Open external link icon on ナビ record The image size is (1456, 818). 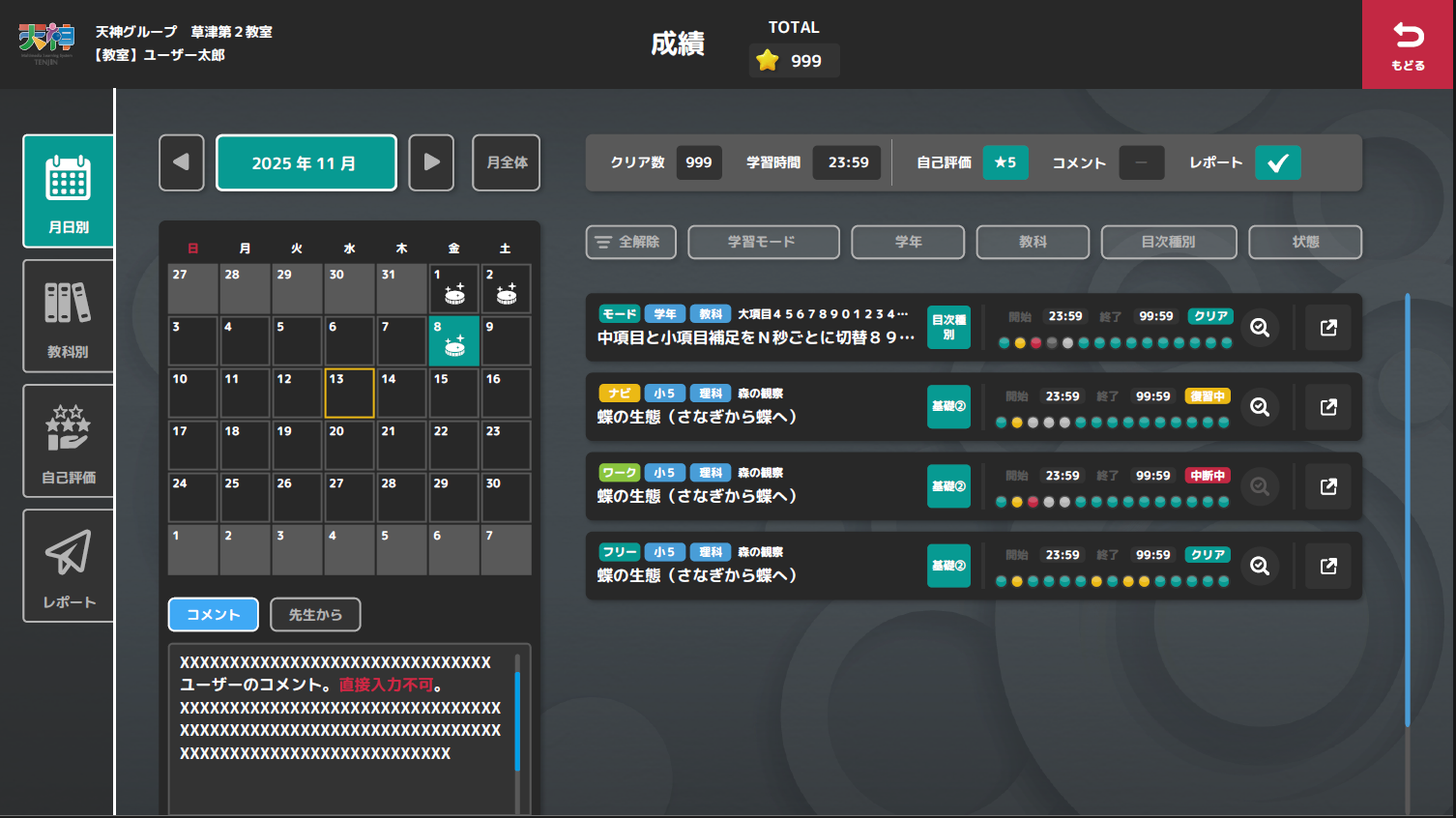1328,407
